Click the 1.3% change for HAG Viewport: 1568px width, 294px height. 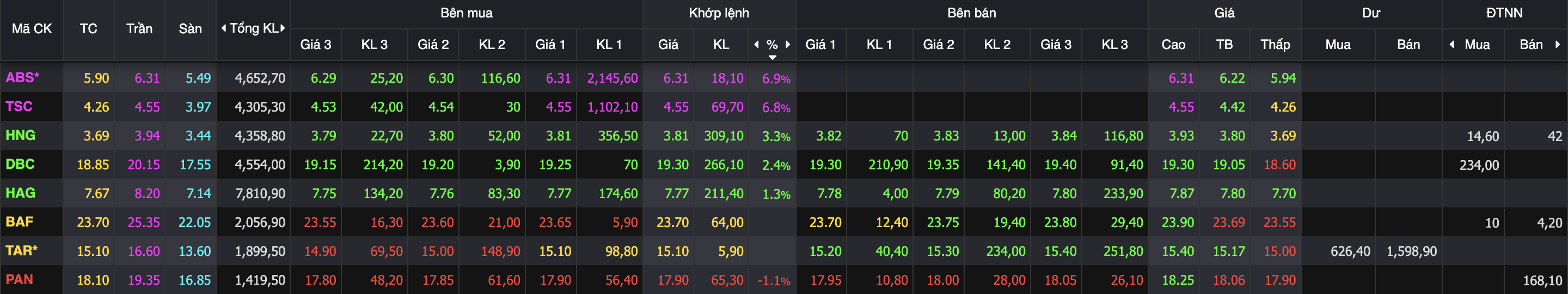pyautogui.click(x=776, y=194)
